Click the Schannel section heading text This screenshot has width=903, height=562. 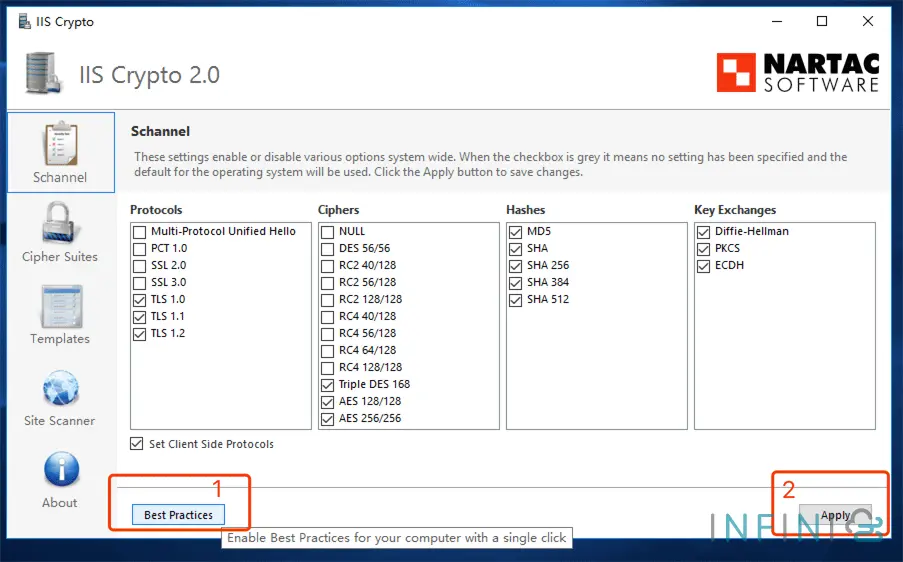click(160, 131)
